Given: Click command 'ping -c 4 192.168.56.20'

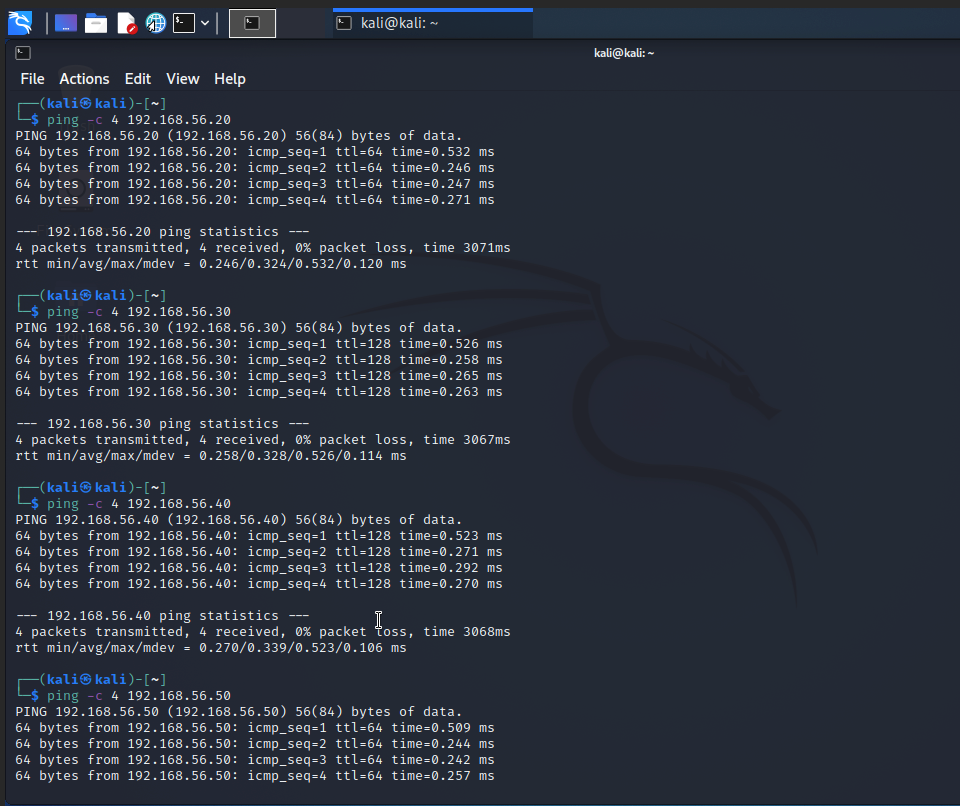Looking at the screenshot, I should (139, 119).
